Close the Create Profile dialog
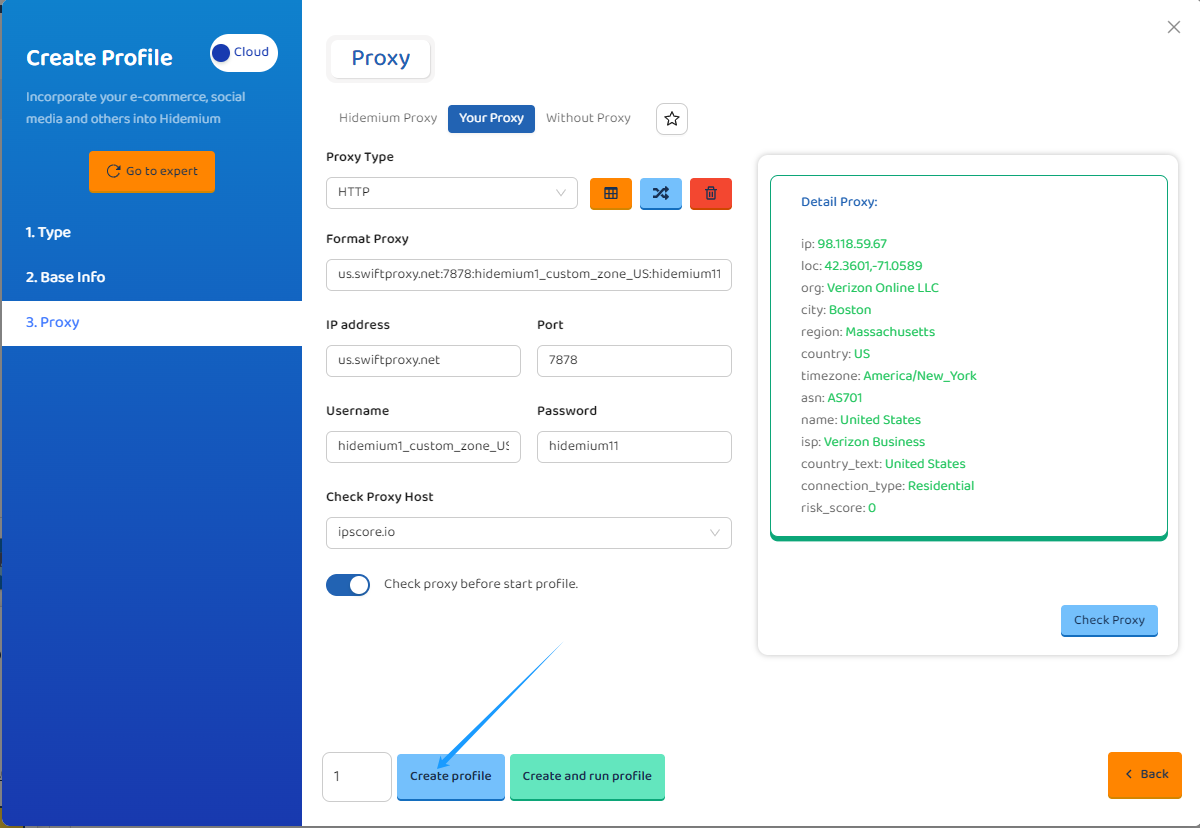Screen dimensions: 1200x828 (1174, 27)
